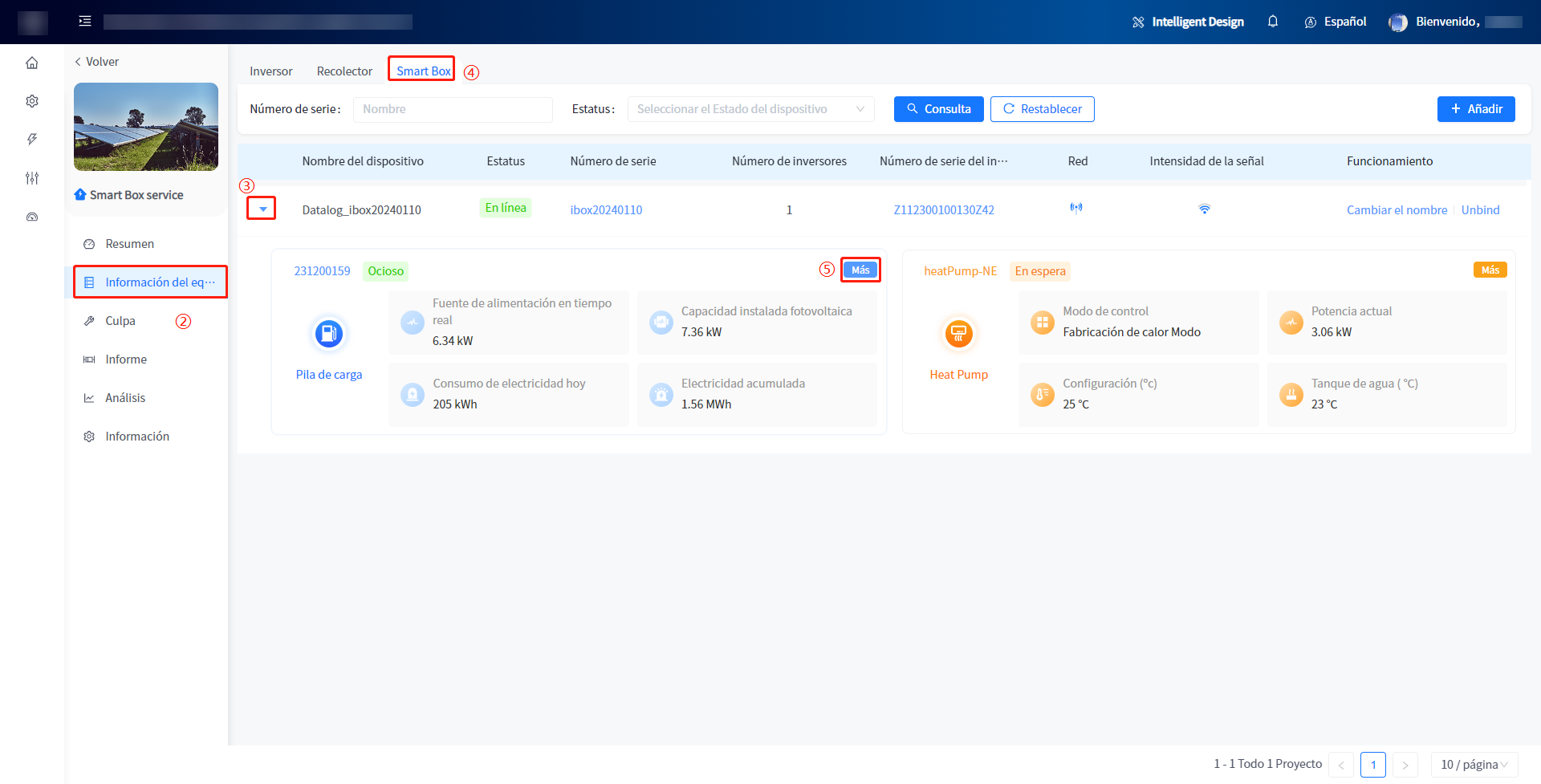Click the Restablecer button

(x=1042, y=109)
